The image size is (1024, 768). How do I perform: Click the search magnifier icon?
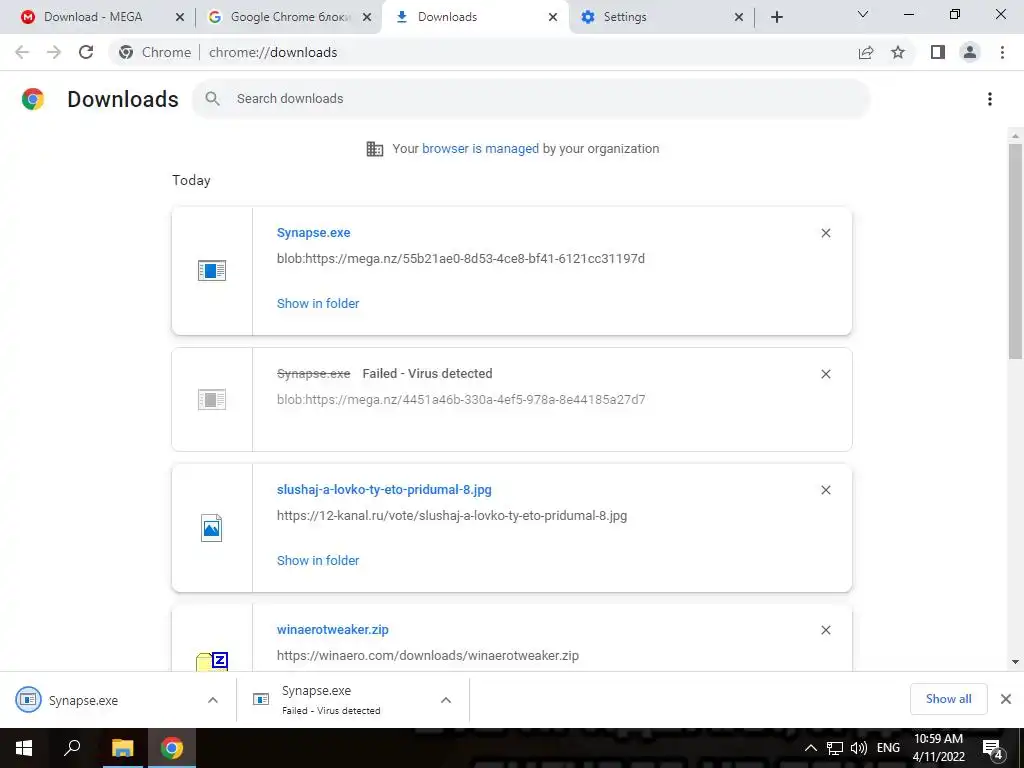(x=212, y=99)
